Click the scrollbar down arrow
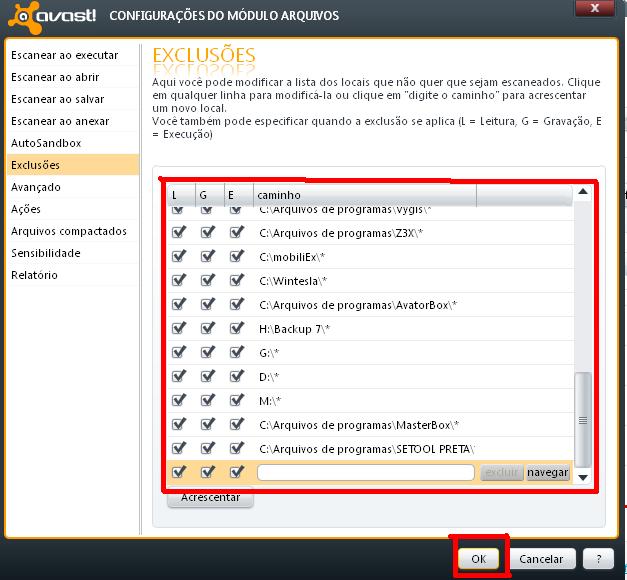Image resolution: width=627 pixels, height=580 pixels. (583, 478)
